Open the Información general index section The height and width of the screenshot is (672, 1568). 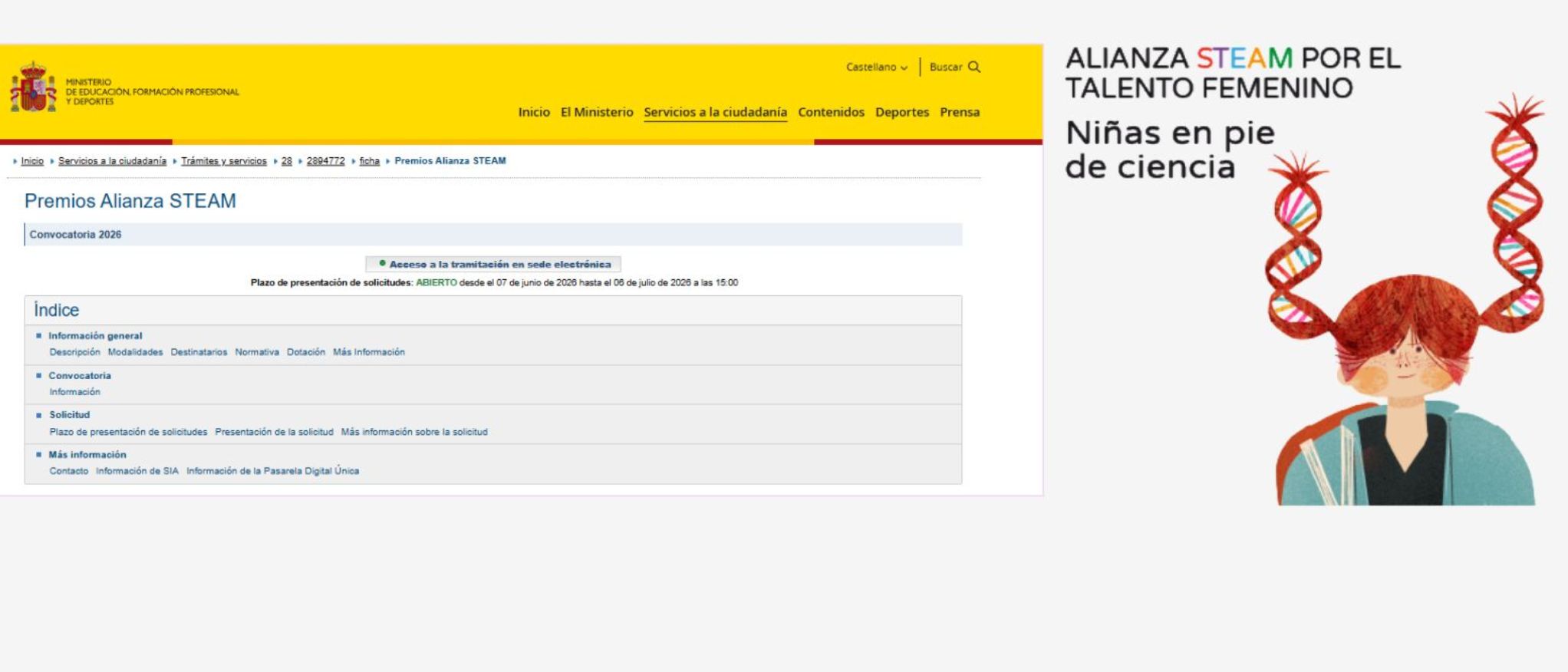pyautogui.click(x=95, y=336)
